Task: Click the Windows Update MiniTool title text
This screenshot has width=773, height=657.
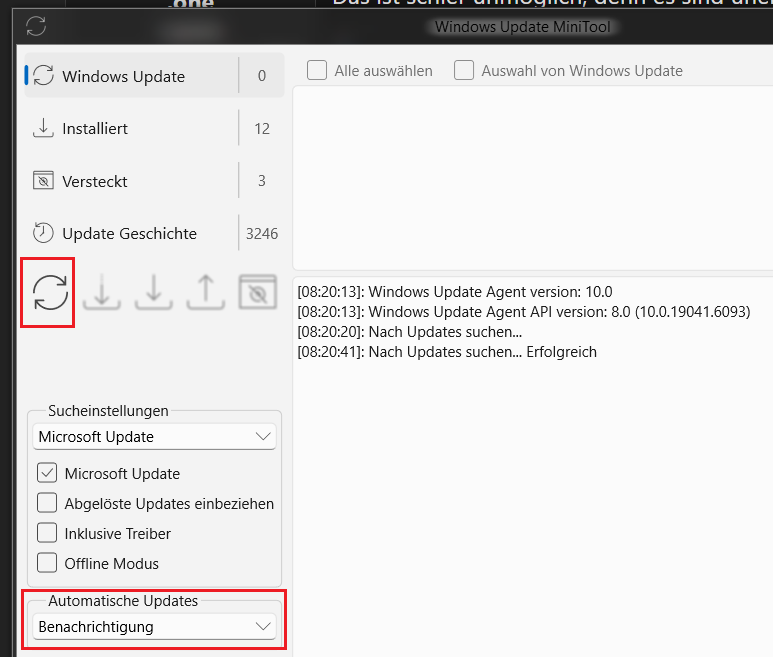Action: coord(523,27)
